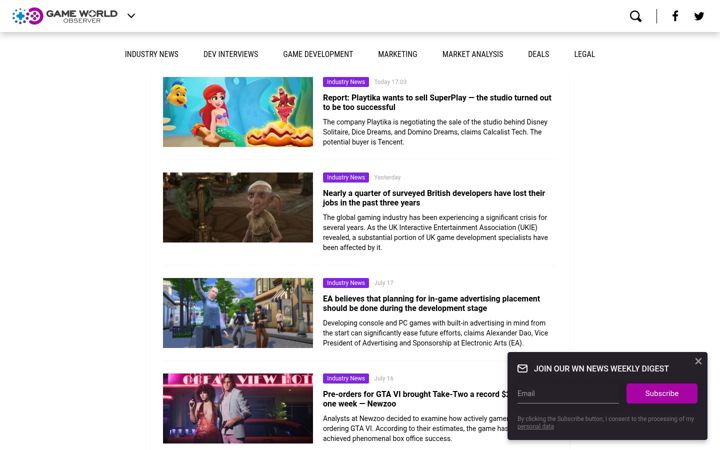Open the old man character article thumbnail

[238, 208]
